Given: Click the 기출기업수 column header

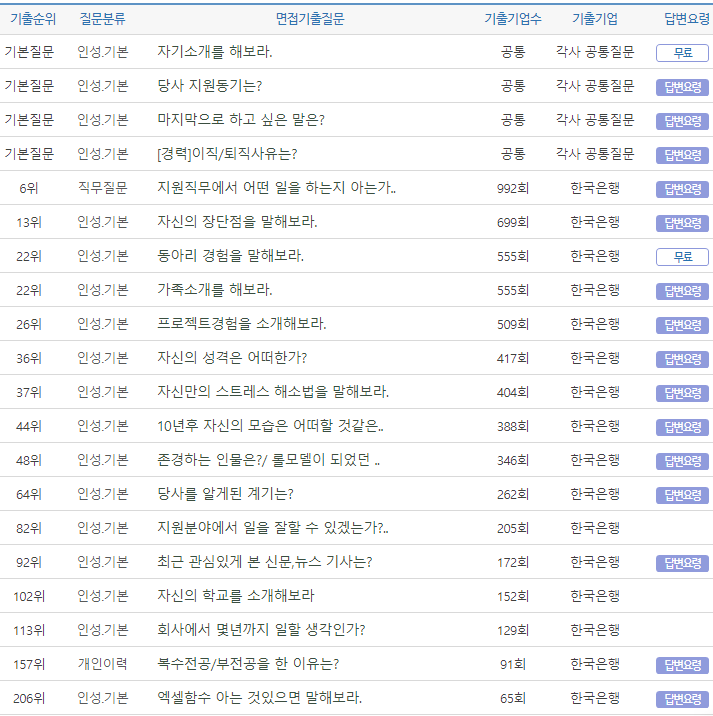Looking at the screenshot, I should (x=513, y=19).
